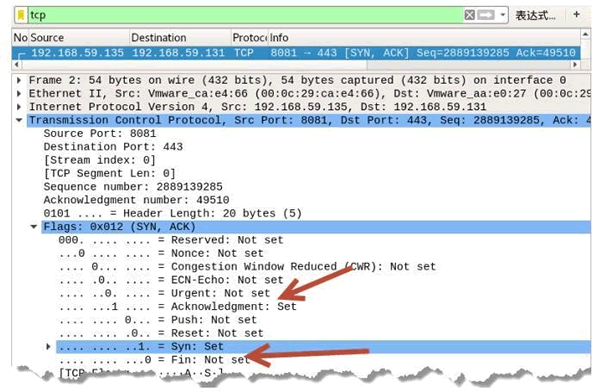This screenshot has width=600, height=392.
Task: Expand the Frame 2 details
Action: coord(19,80)
